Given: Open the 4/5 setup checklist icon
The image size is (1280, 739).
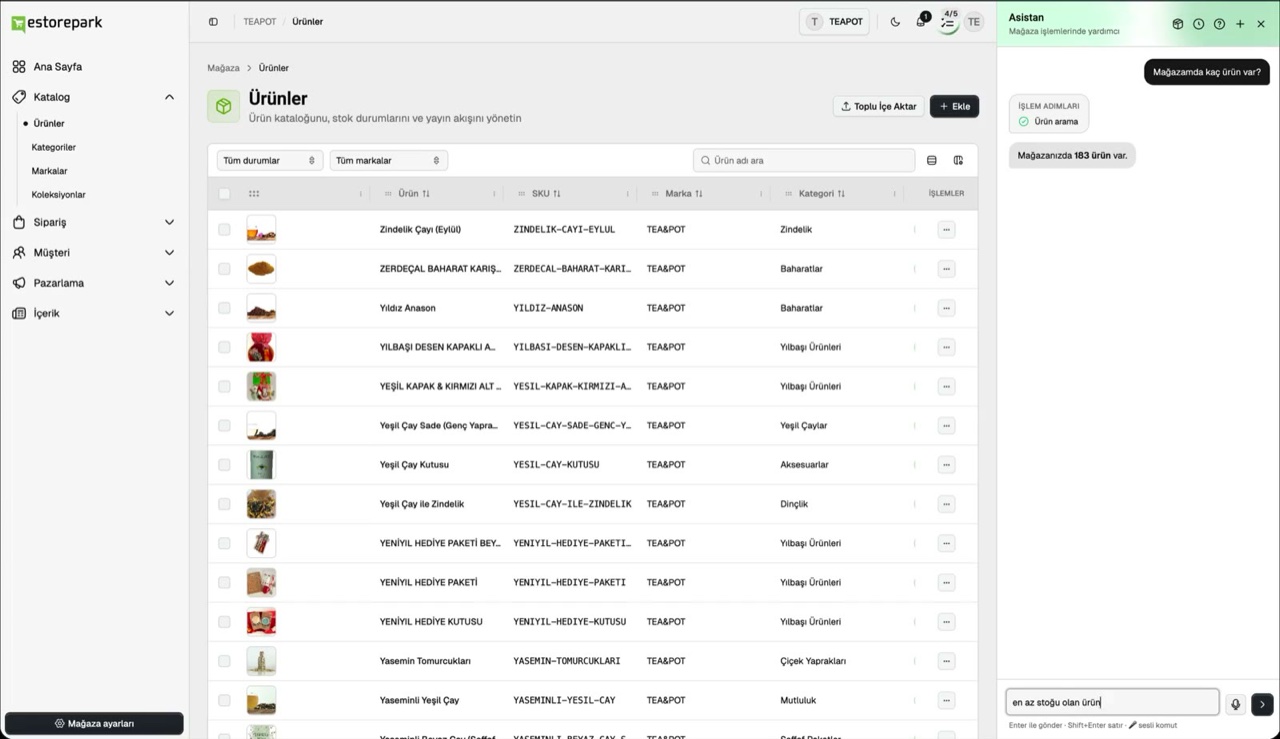Looking at the screenshot, I should tap(948, 21).
